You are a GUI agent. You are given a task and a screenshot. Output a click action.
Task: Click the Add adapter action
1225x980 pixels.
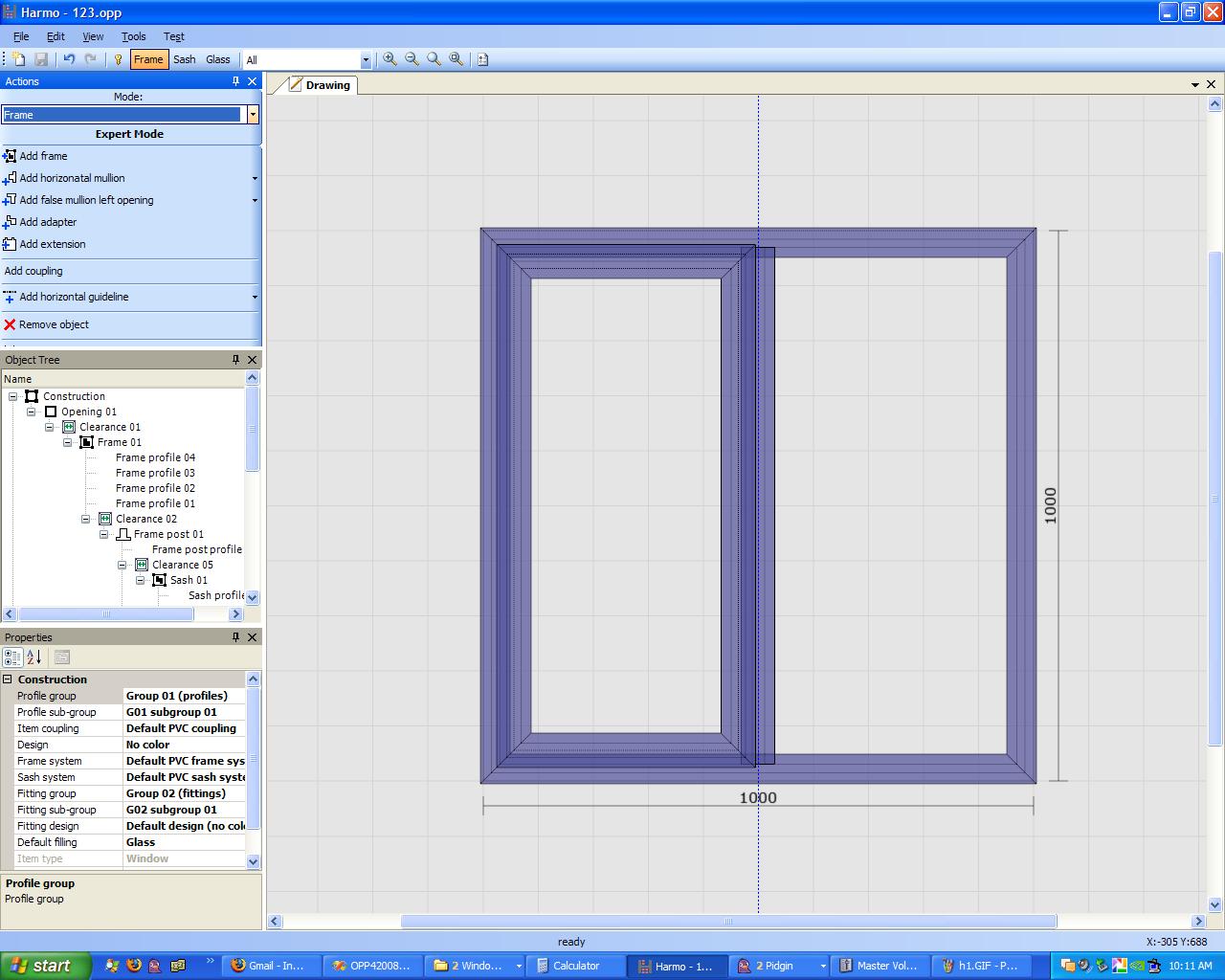click(48, 222)
